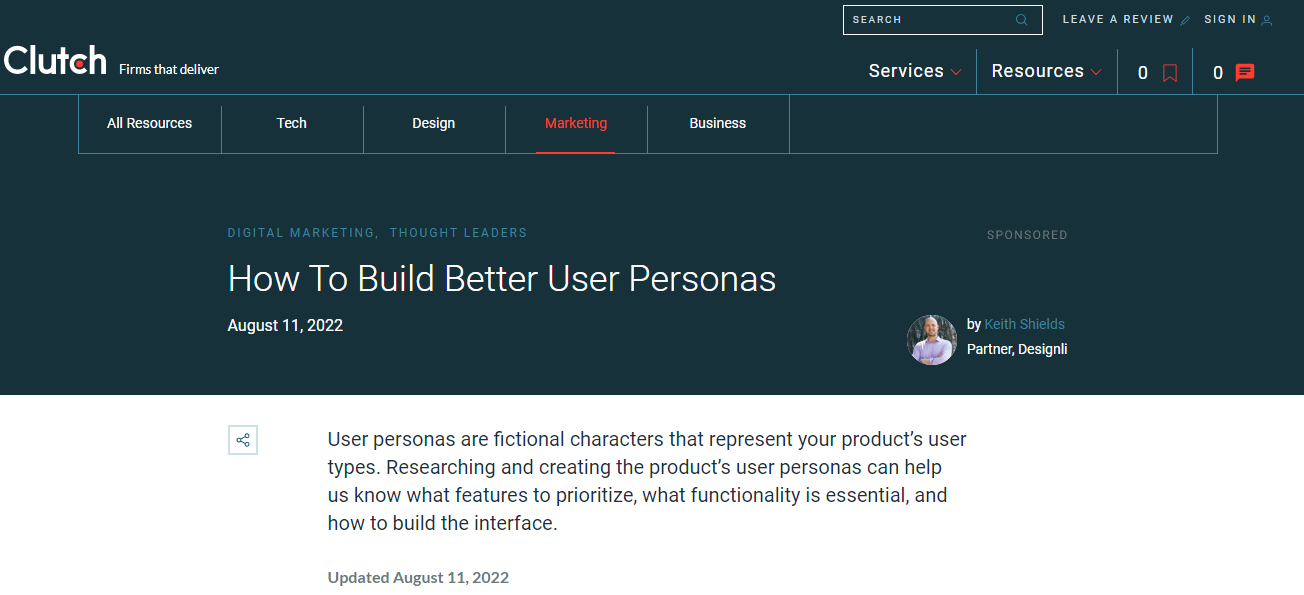The height and width of the screenshot is (595, 1304).
Task: Switch to the Tech tab
Action: point(292,123)
